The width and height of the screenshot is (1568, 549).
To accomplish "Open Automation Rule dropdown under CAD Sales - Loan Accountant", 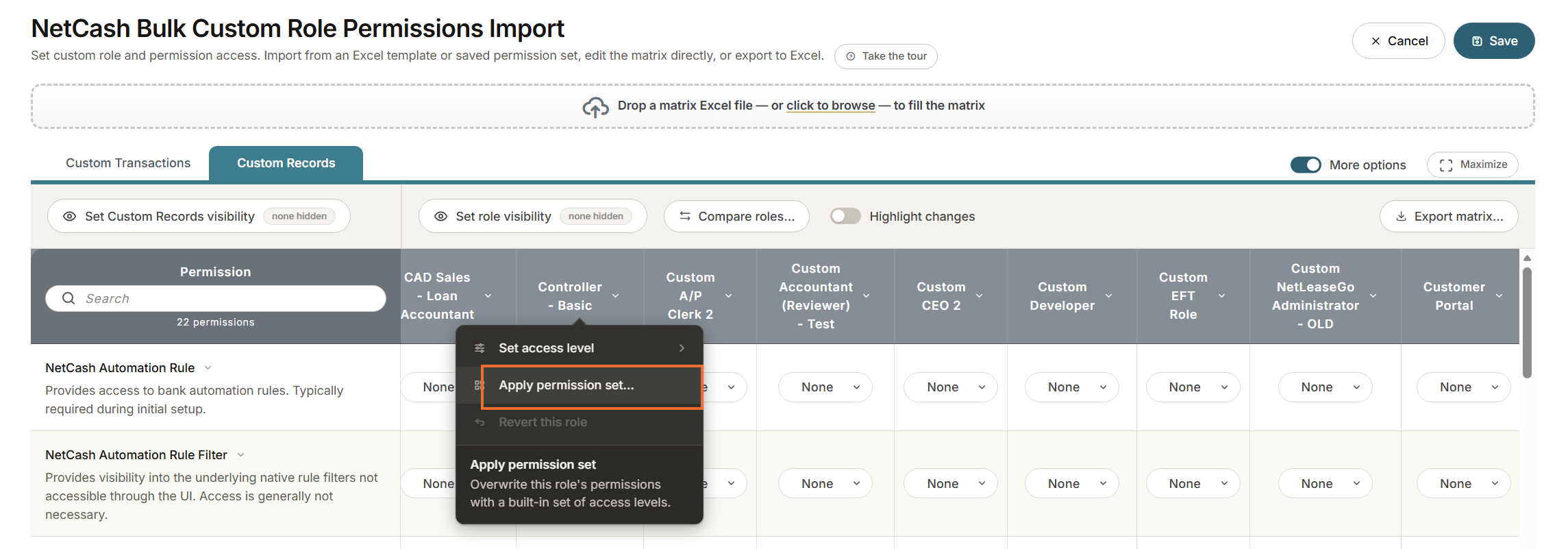I will coord(429,387).
